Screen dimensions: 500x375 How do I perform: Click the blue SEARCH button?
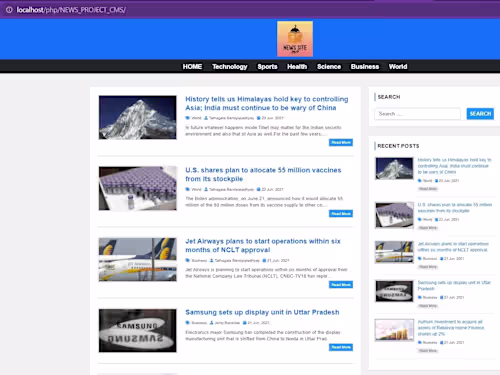tap(480, 114)
